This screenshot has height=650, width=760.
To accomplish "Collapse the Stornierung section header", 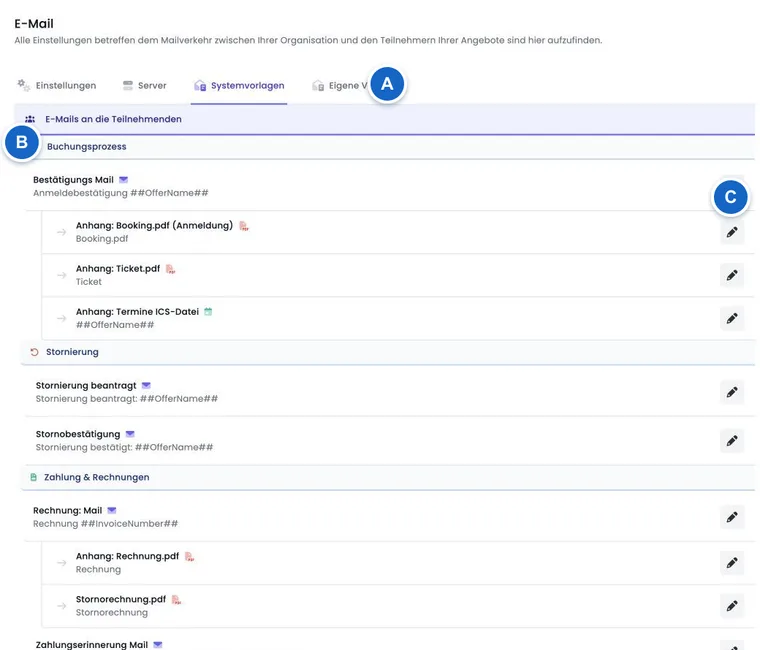I will pyautogui.click(x=388, y=352).
